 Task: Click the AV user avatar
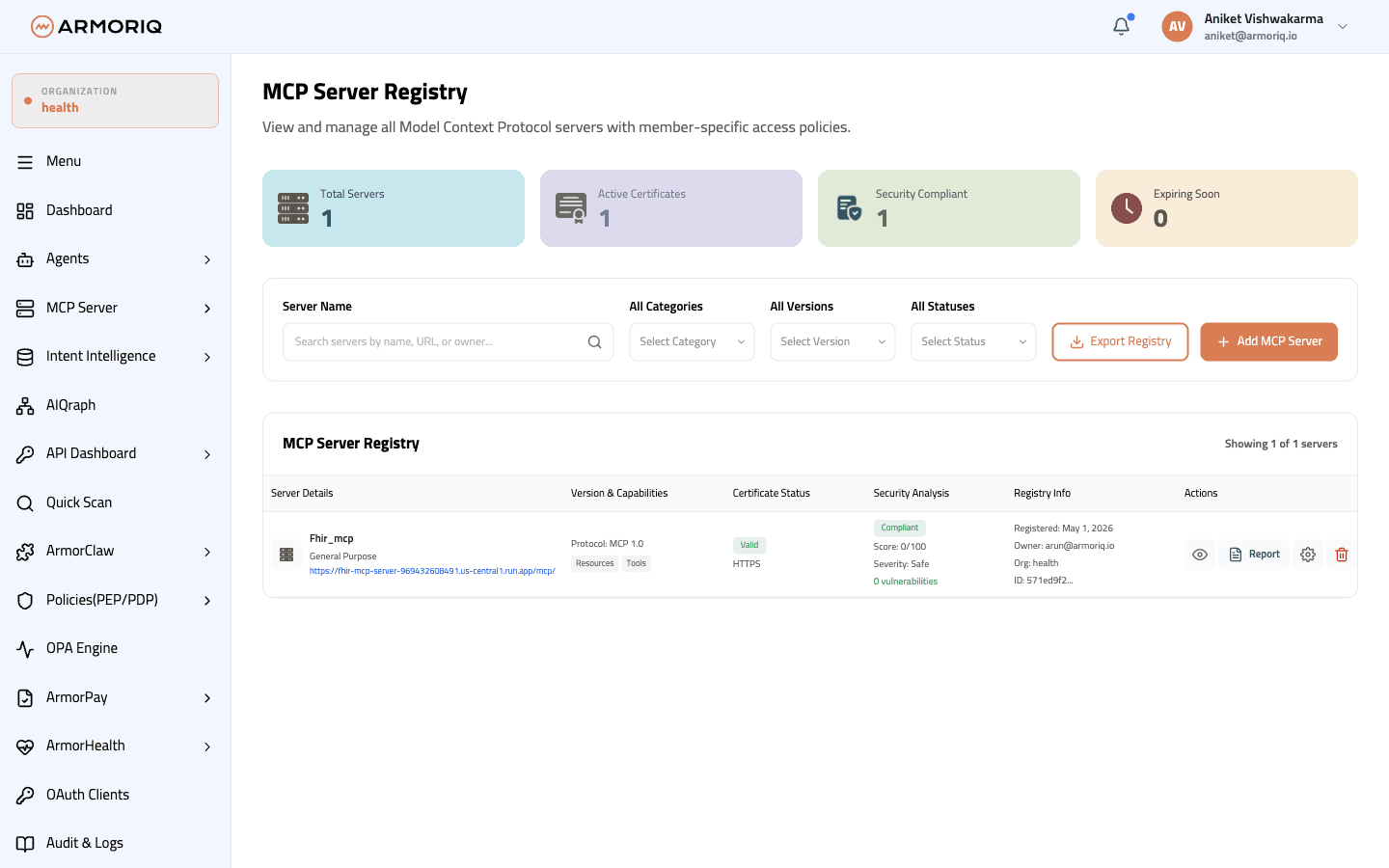[1177, 27]
